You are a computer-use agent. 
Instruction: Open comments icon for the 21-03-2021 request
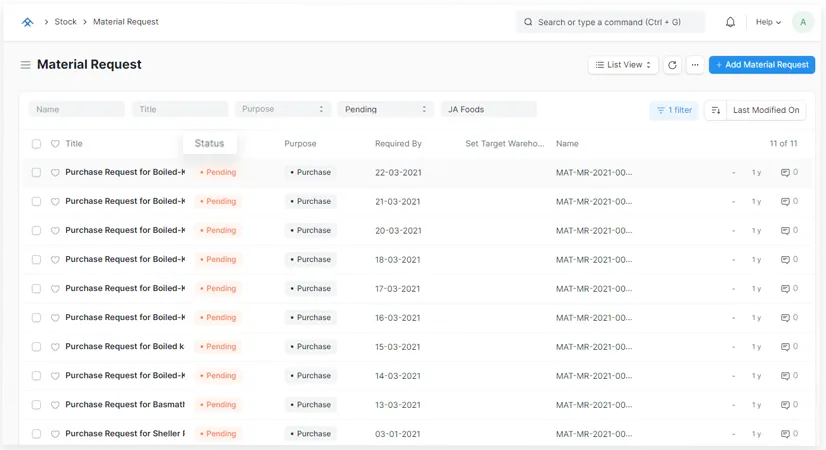click(785, 201)
